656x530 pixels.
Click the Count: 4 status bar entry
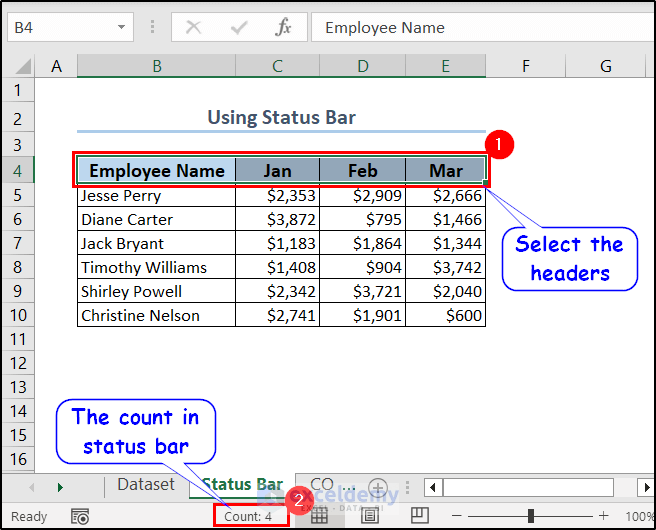[x=248, y=517]
